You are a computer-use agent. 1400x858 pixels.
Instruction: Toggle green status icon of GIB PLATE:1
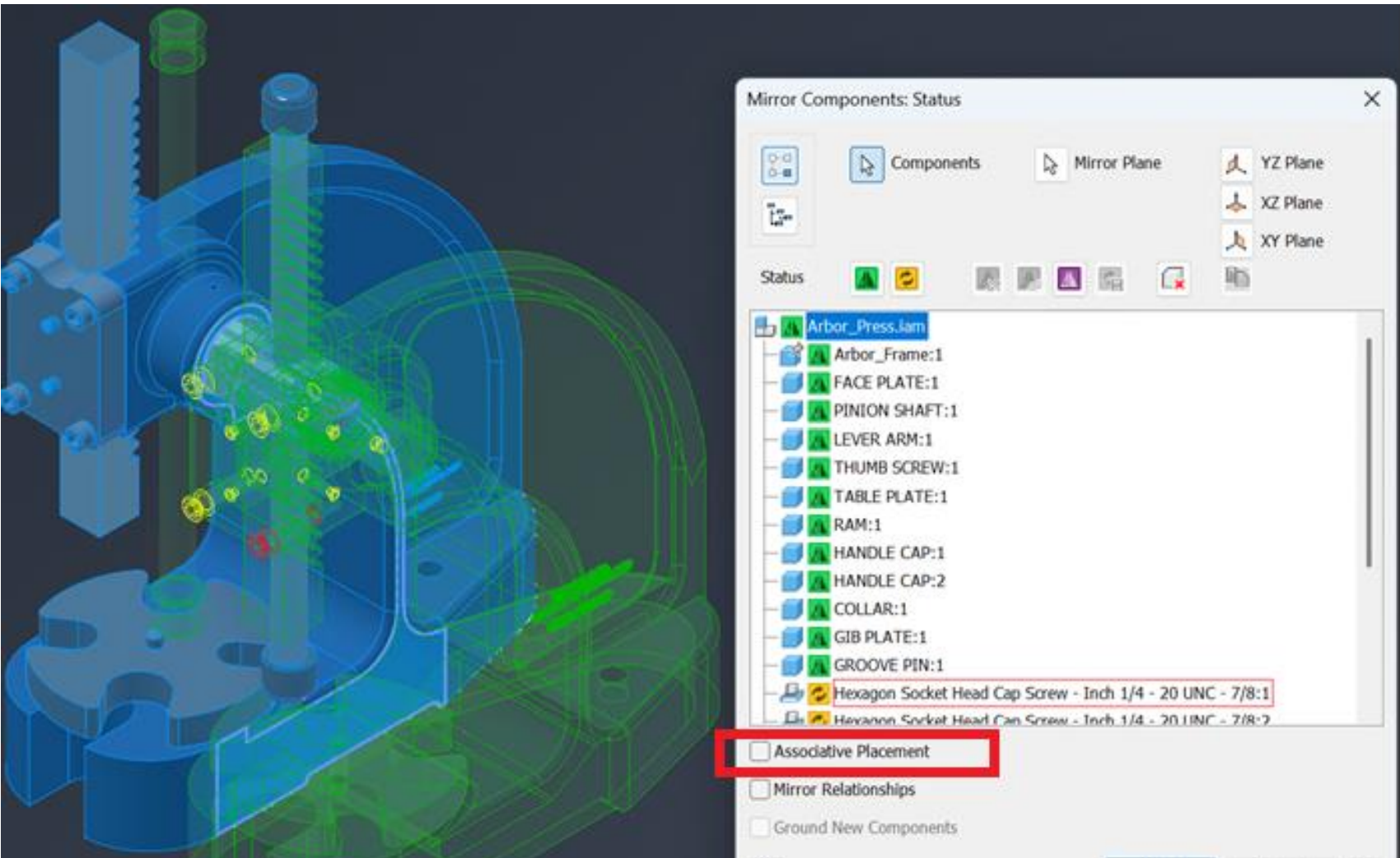(819, 637)
